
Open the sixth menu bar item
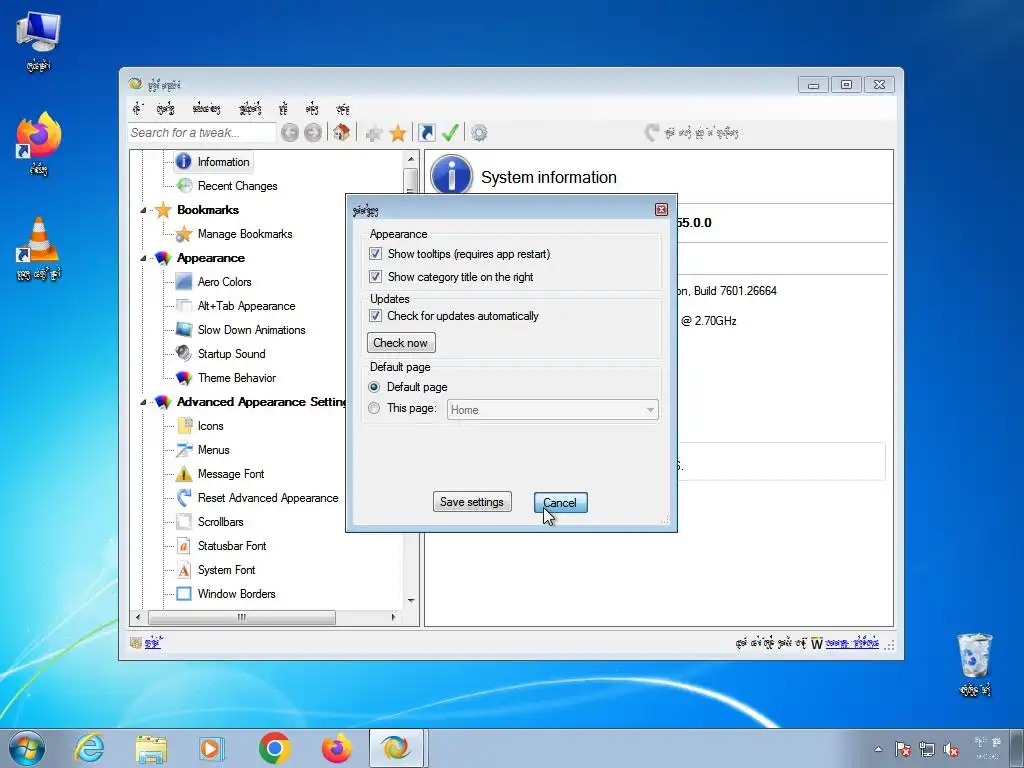[x=312, y=108]
